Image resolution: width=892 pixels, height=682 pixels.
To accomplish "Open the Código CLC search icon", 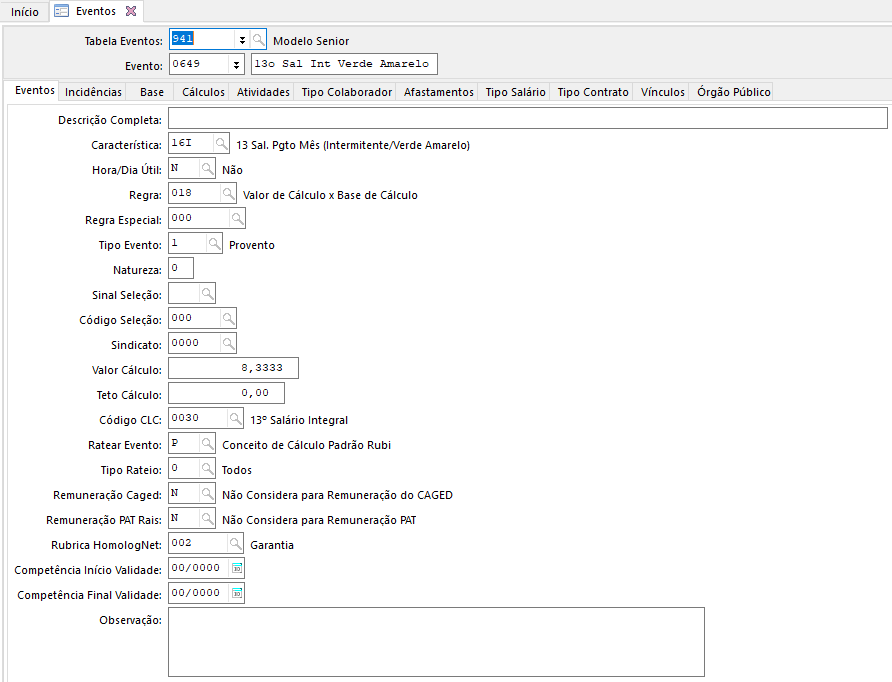I will click(x=235, y=419).
